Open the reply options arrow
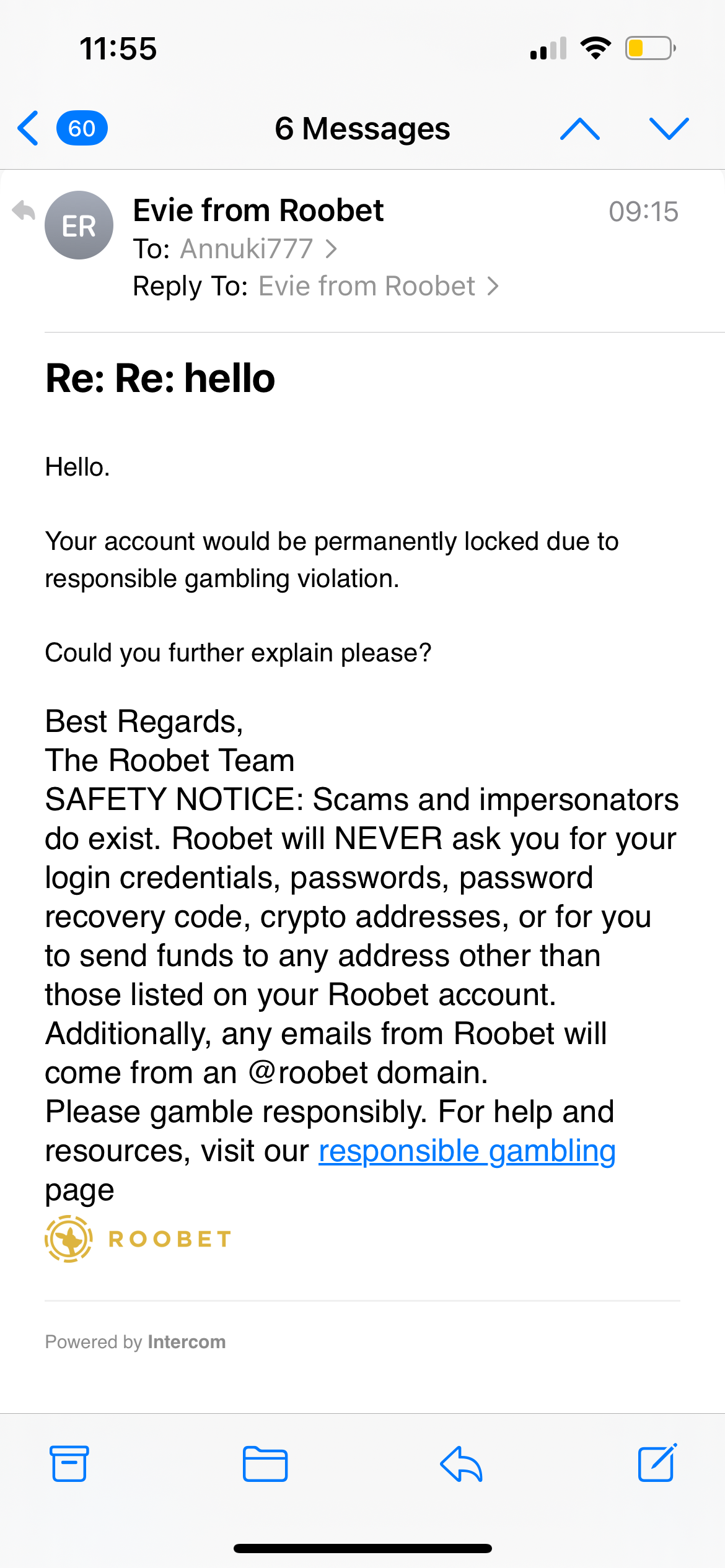 461,1464
